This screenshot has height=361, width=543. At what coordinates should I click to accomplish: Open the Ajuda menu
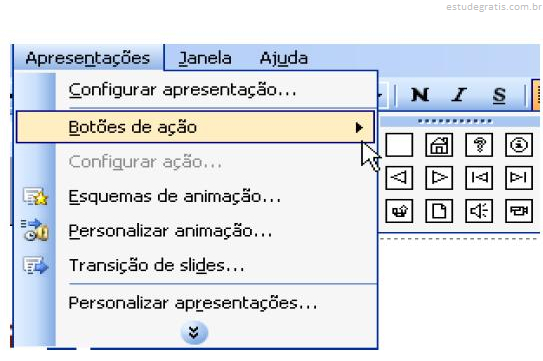click(284, 58)
